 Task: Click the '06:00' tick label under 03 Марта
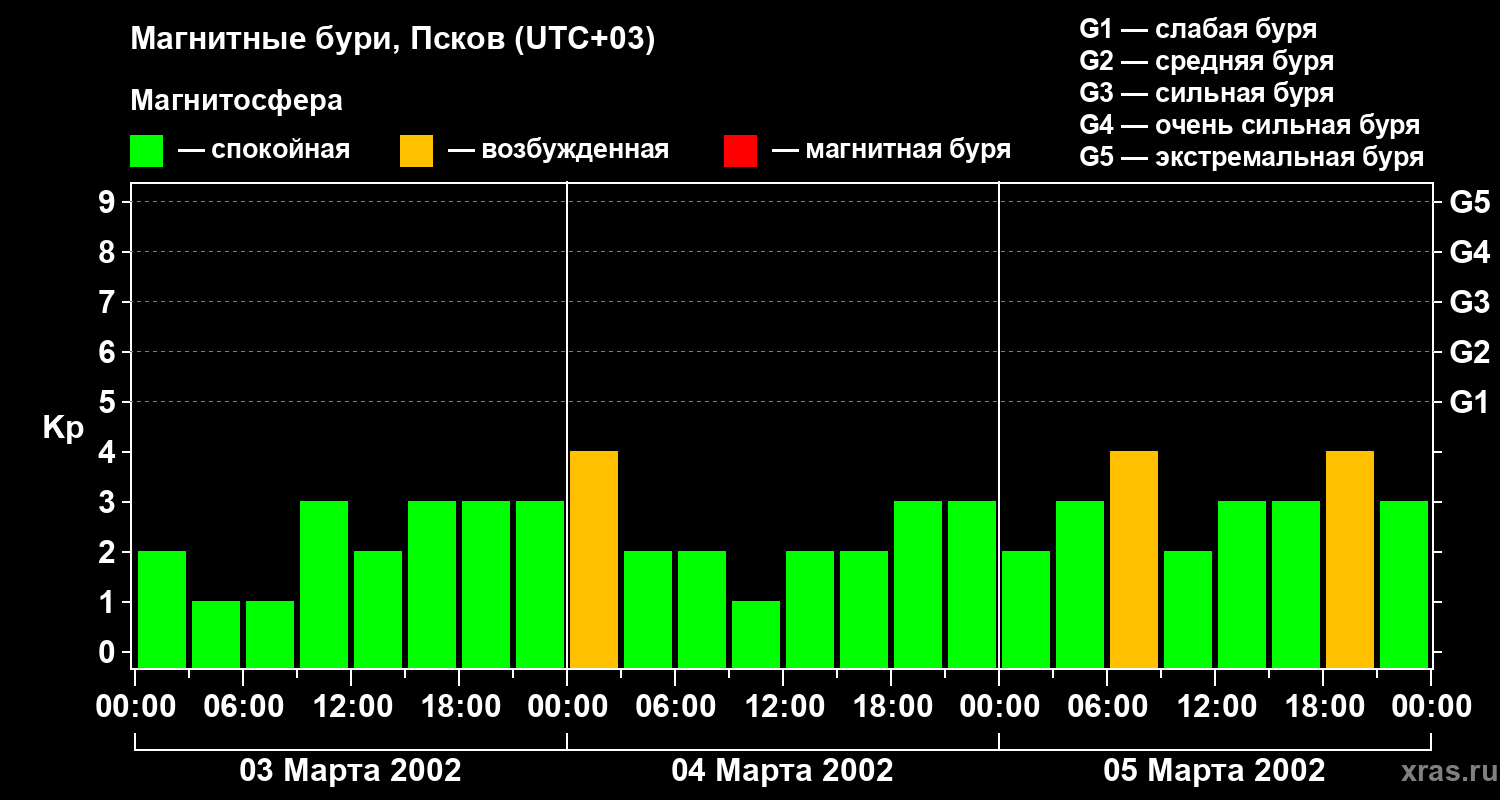pos(243,707)
